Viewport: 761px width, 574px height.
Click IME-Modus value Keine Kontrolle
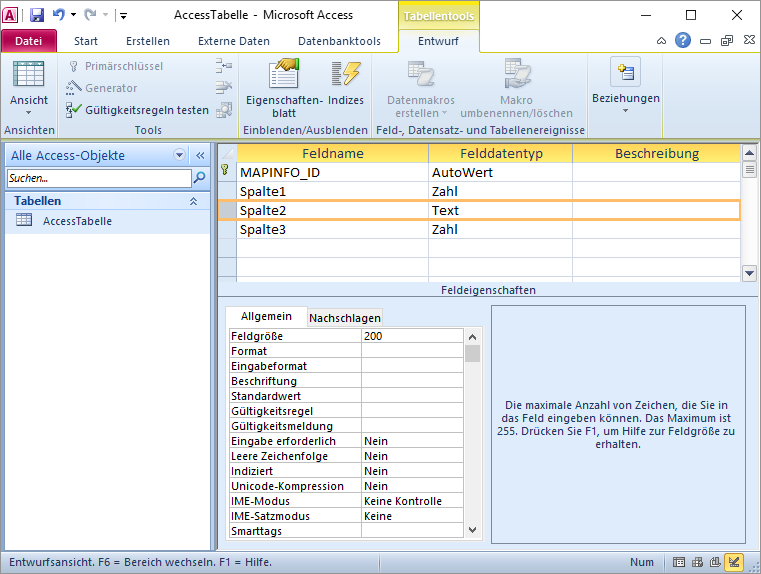tap(412, 501)
